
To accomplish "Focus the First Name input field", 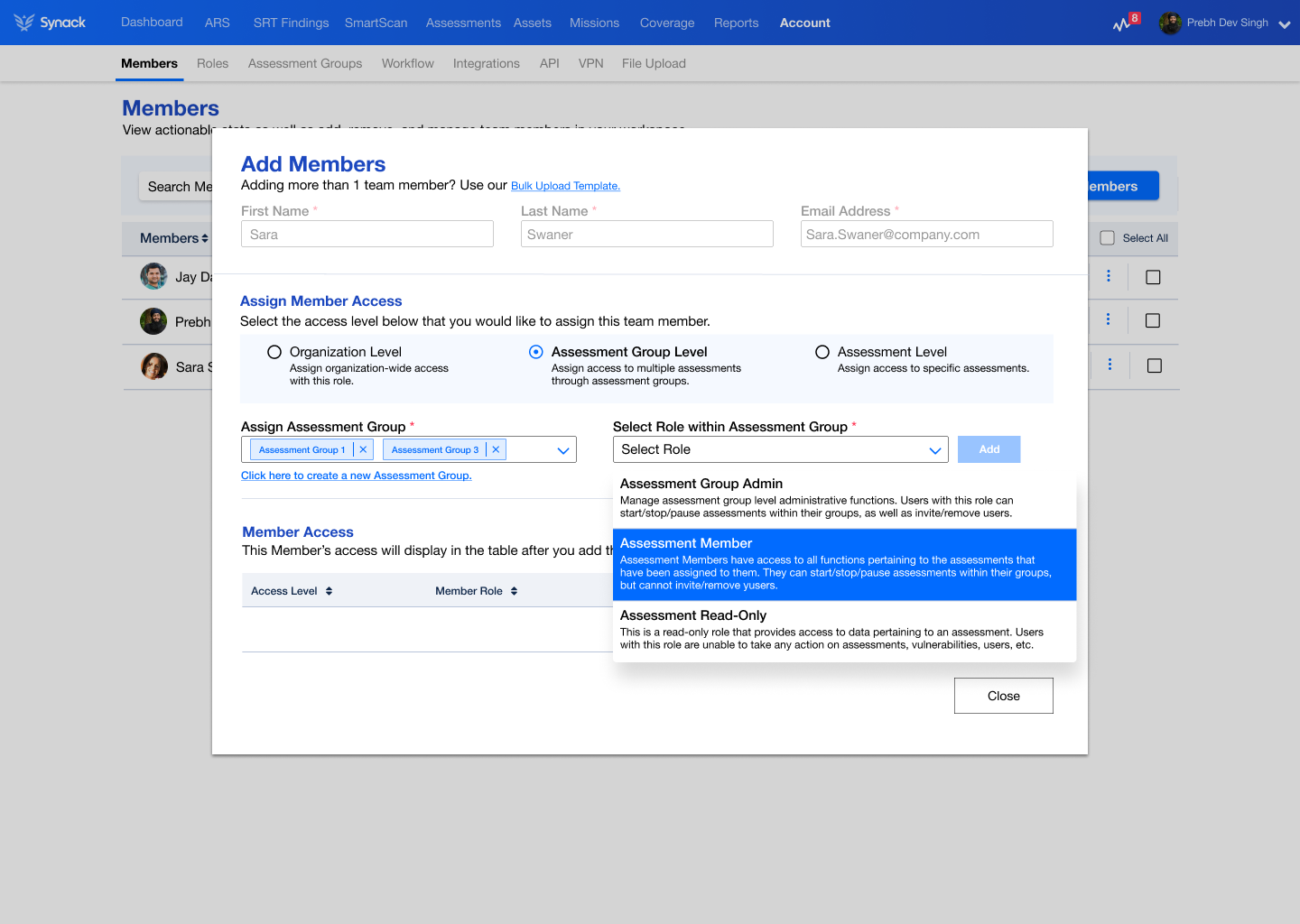I will click(x=367, y=234).
